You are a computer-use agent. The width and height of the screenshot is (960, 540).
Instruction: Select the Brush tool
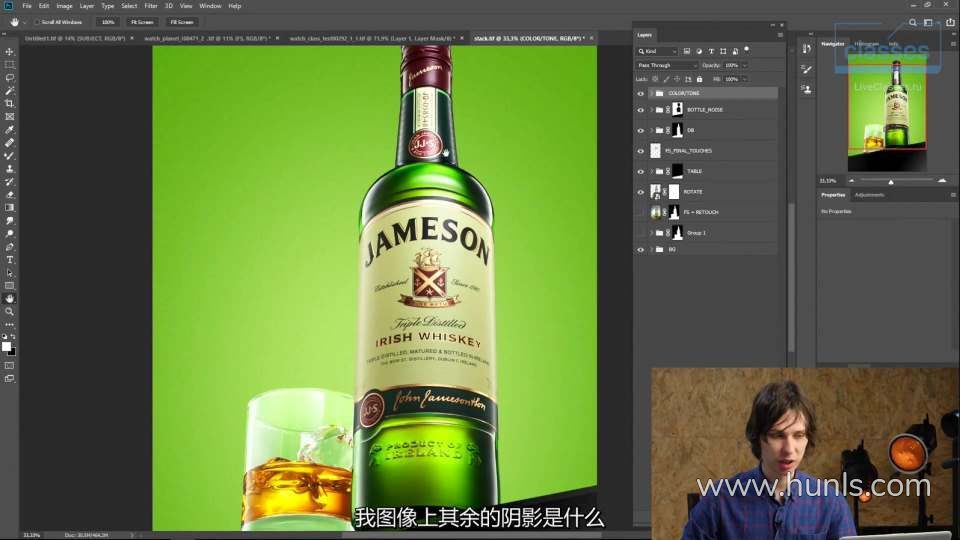(9, 156)
